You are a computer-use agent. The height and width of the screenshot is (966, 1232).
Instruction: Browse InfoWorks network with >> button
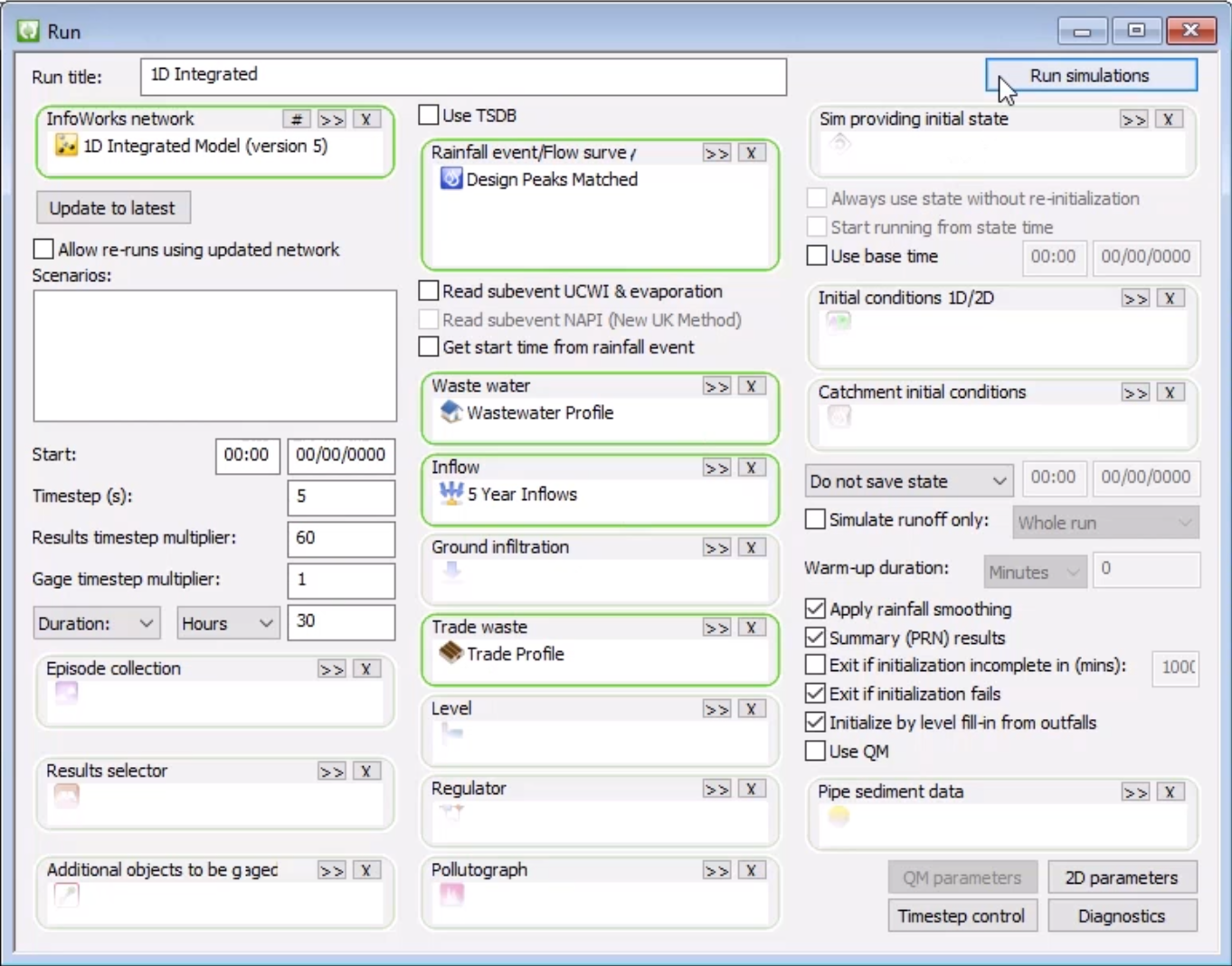click(x=332, y=119)
